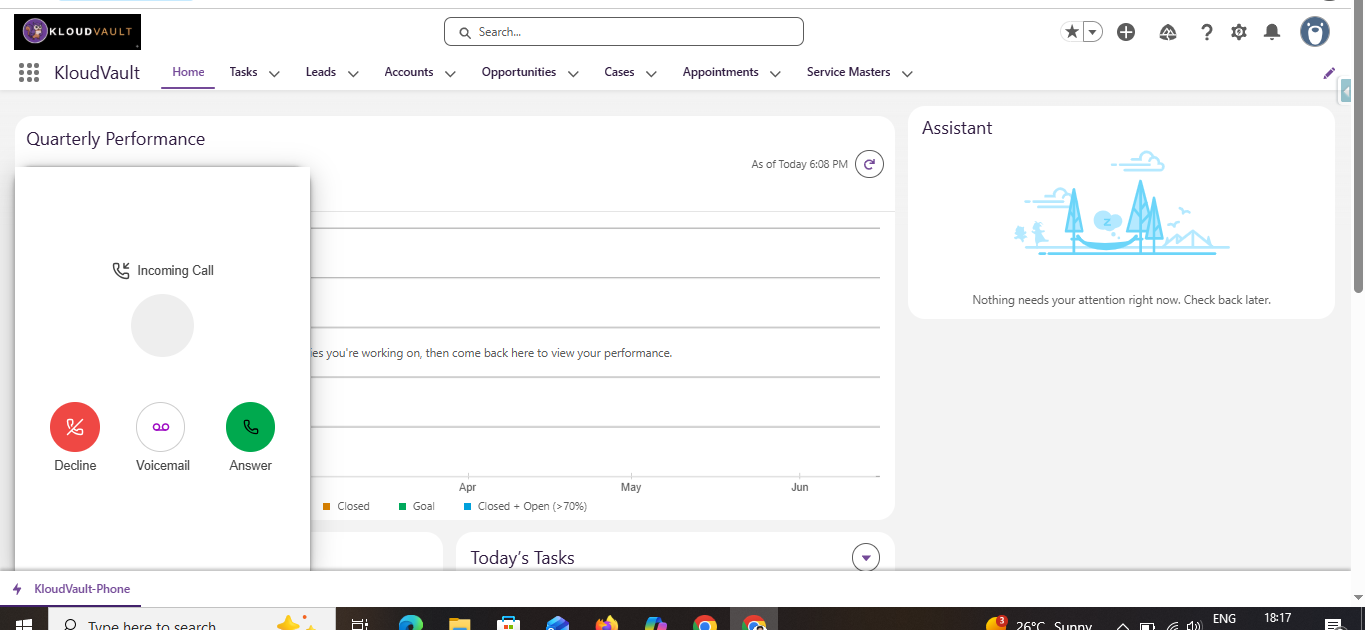Send the incoming call to Voicemail
This screenshot has height=630, width=1365.
click(x=161, y=427)
